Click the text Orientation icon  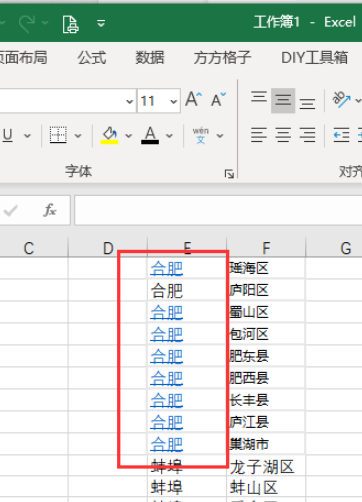click(341, 100)
